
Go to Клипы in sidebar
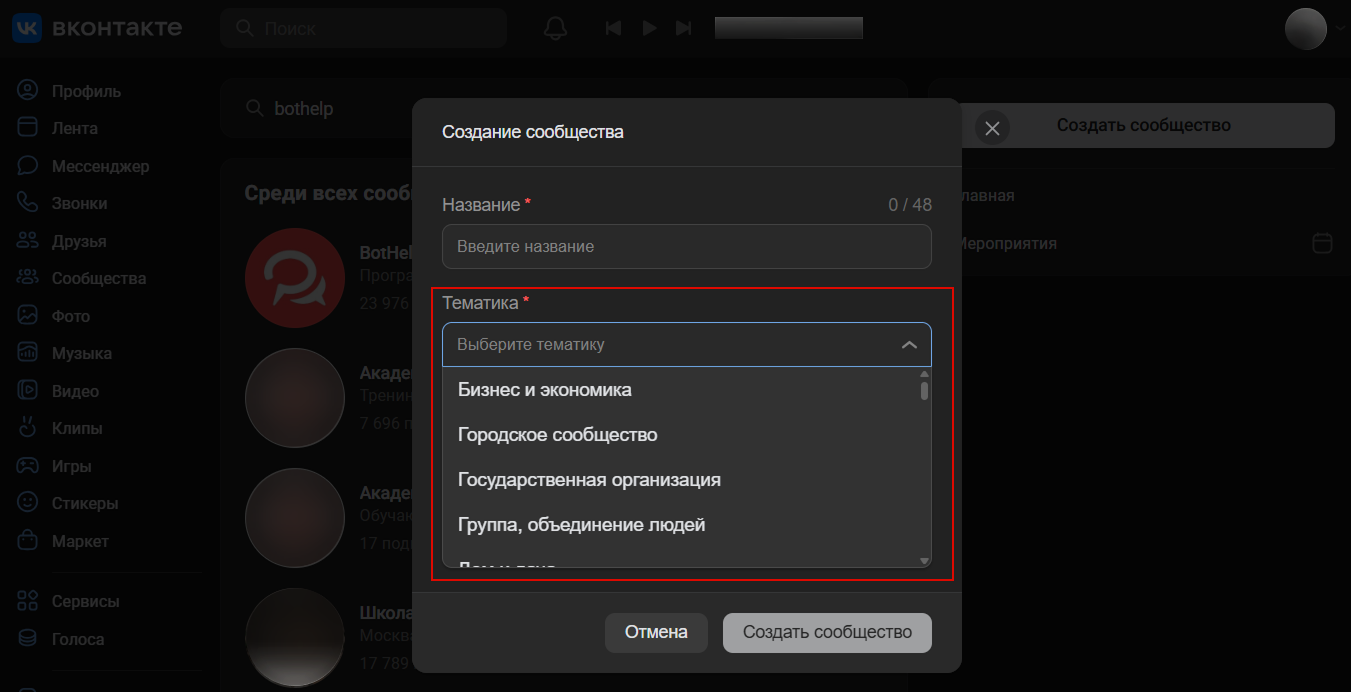coord(77,428)
